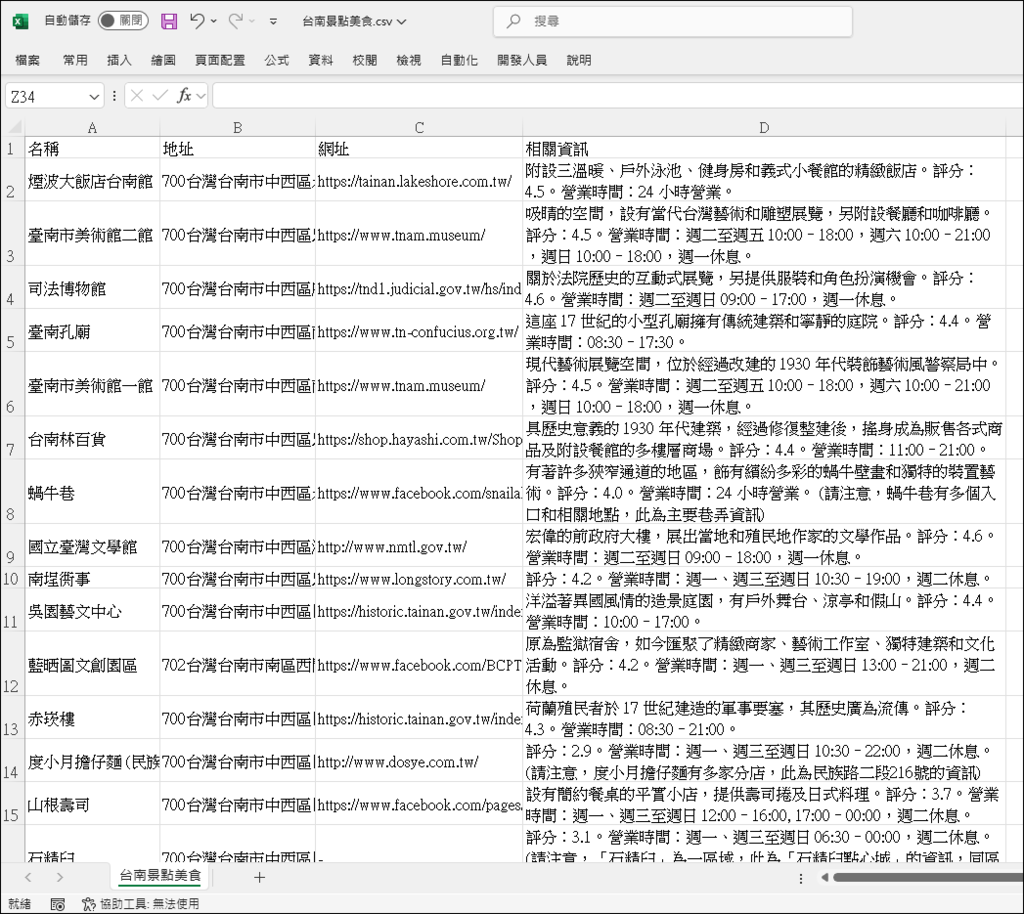Select the 台南景點美食 sheet tab
The width and height of the screenshot is (1024, 914).
coord(160,875)
